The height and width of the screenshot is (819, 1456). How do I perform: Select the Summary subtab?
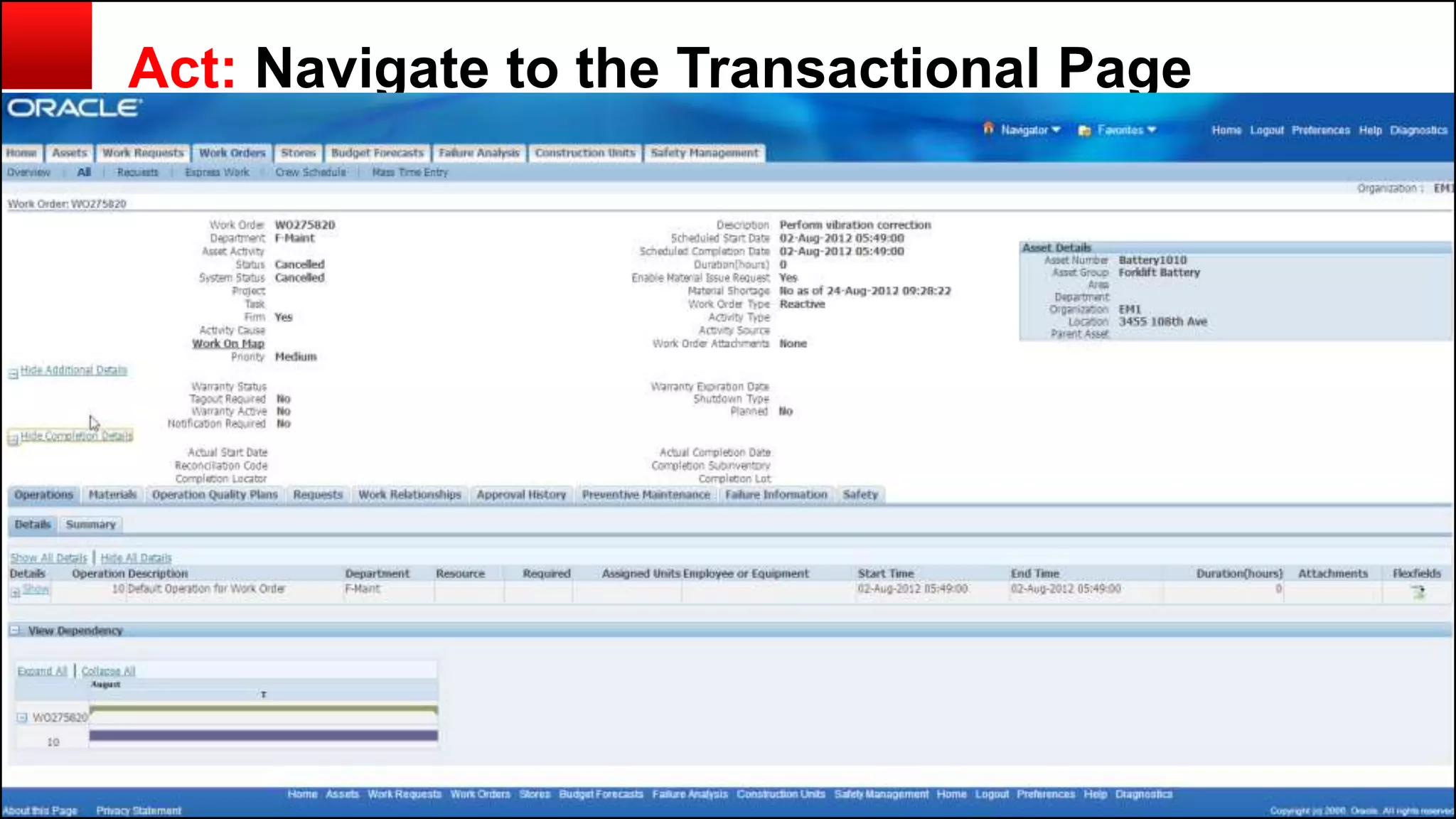pos(91,525)
